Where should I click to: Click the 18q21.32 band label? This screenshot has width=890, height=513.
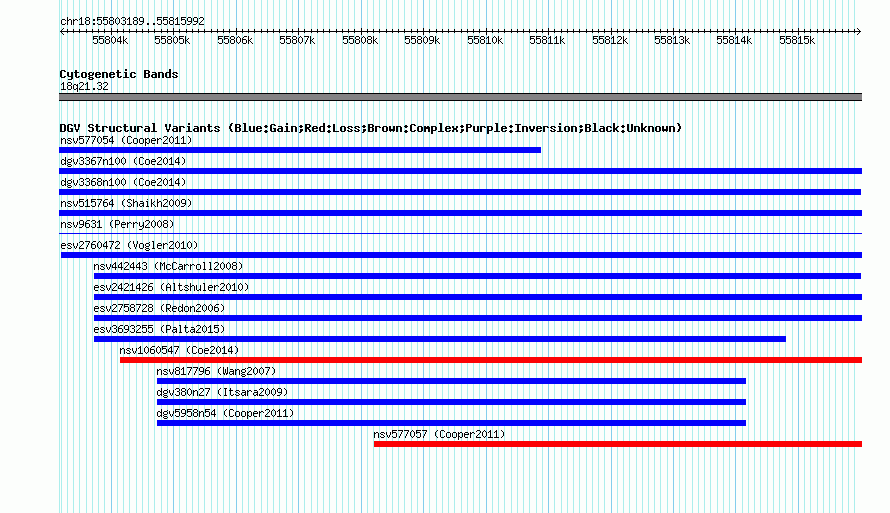click(84, 86)
